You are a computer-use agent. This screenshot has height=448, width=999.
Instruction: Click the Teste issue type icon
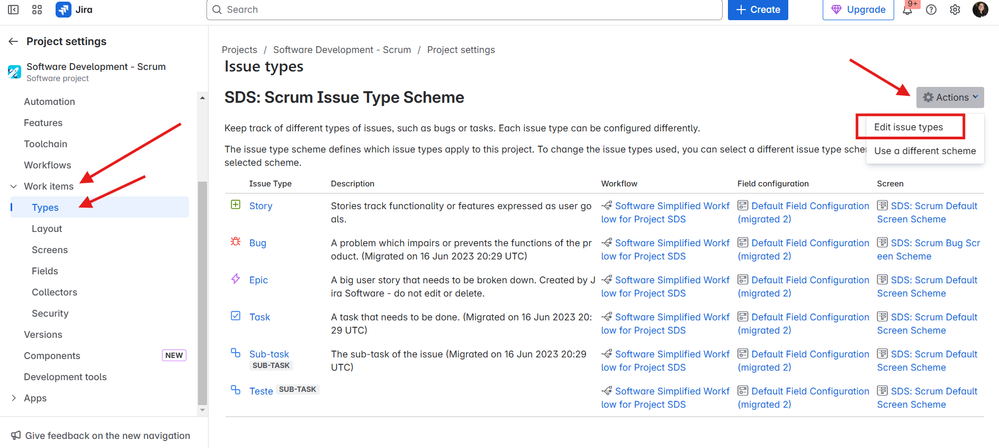(236, 390)
